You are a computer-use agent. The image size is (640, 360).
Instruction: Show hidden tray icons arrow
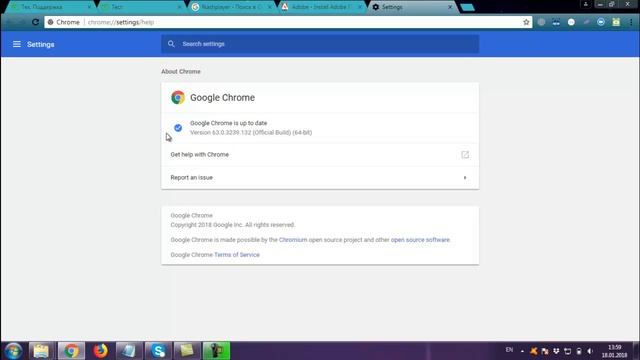522,351
